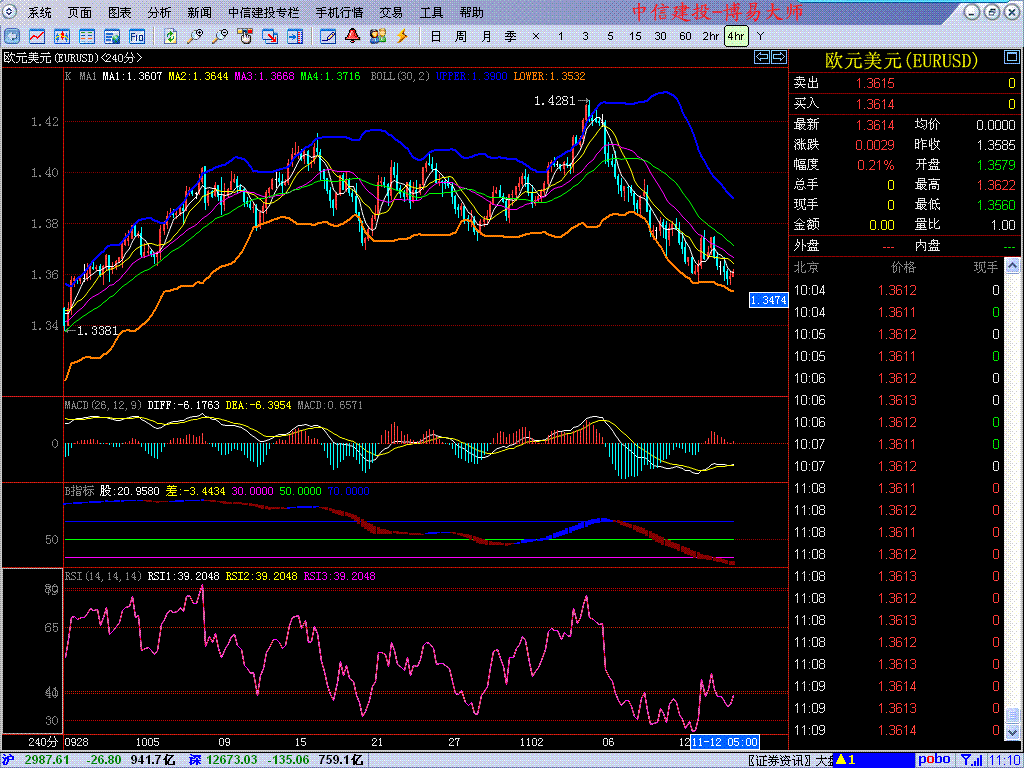Open the 分析 menu
Screen dimensions: 1024x768
coord(159,12)
